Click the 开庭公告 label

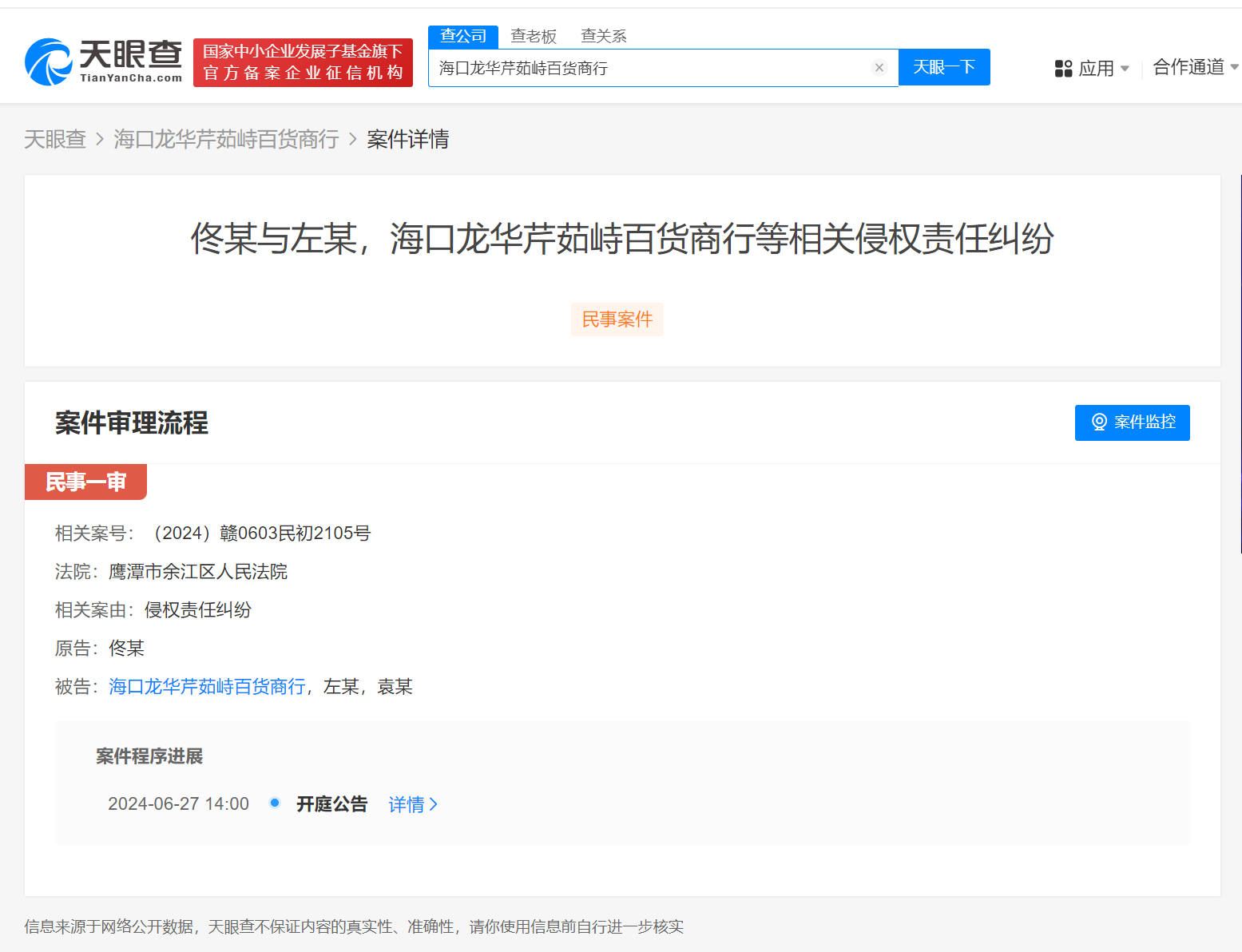tap(331, 804)
